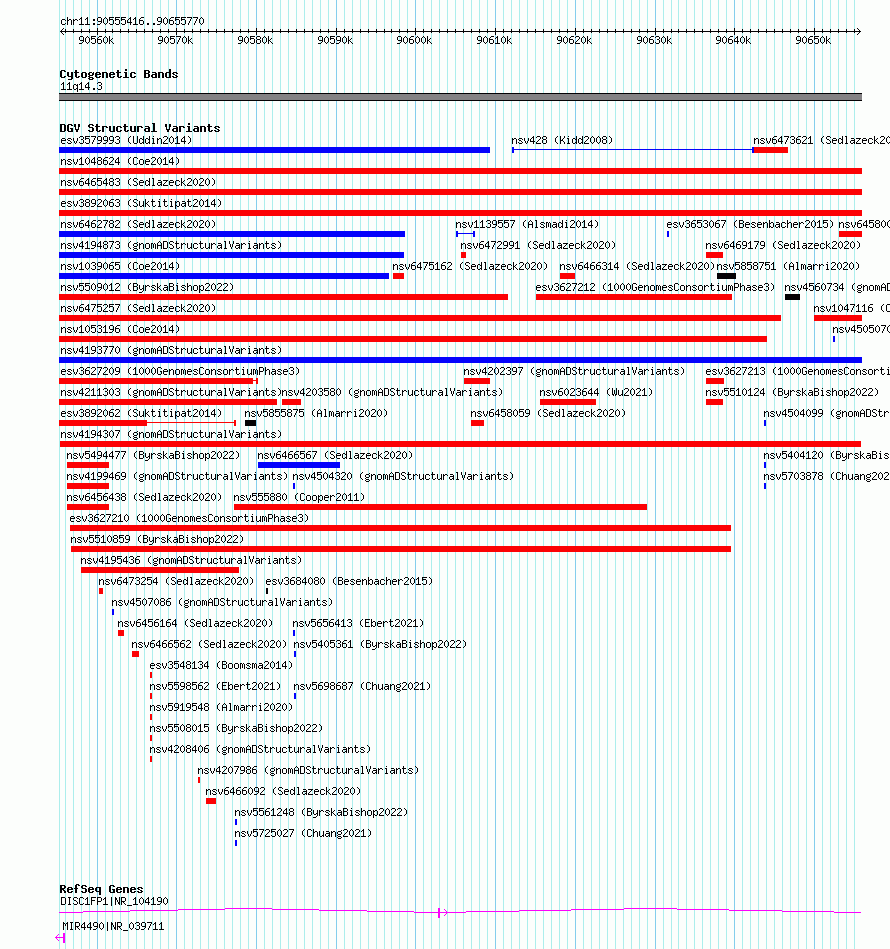The image size is (890, 949).
Task: Select nsv6472991 (Sedlazeck2020) label
Action: tap(538, 245)
